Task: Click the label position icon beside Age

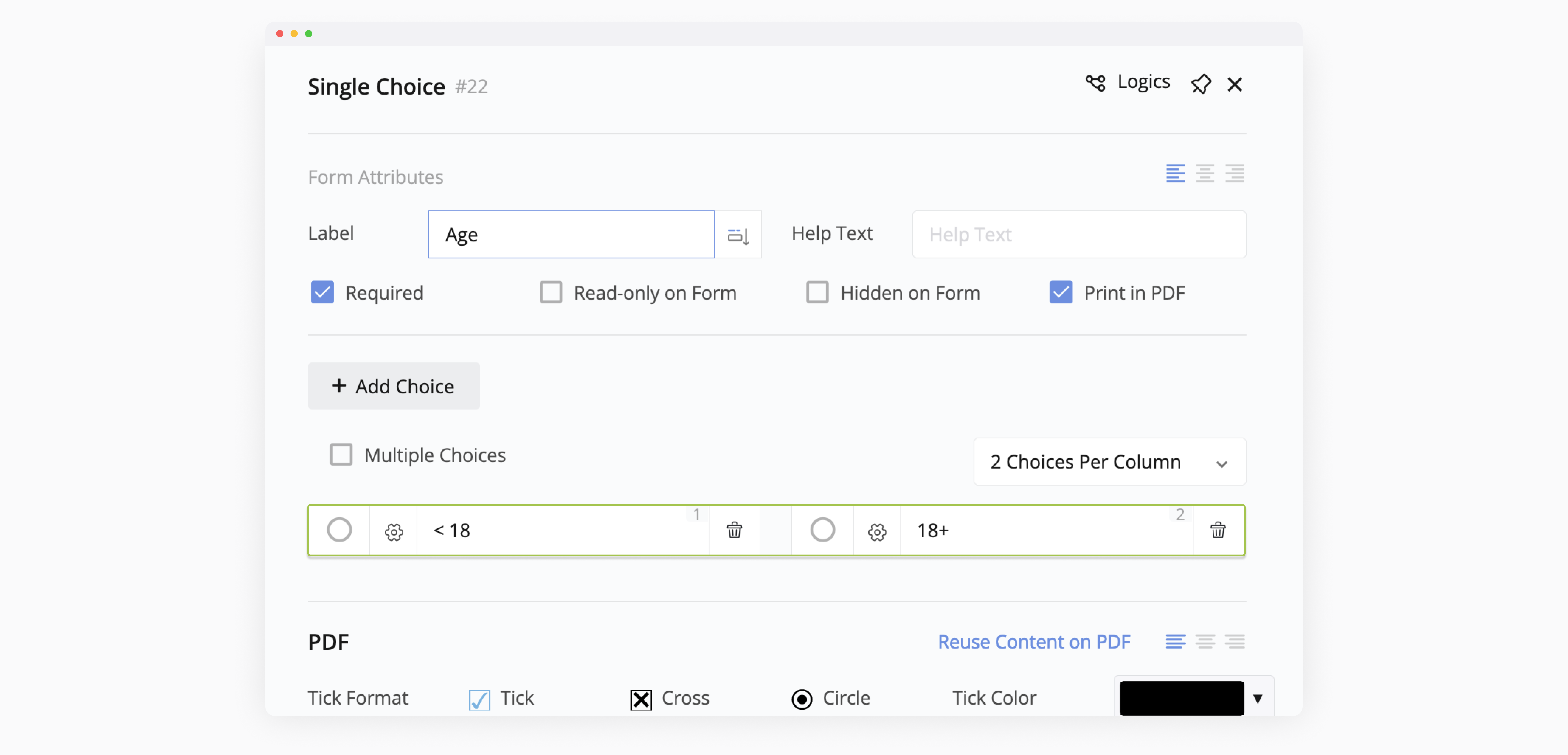Action: 738,235
